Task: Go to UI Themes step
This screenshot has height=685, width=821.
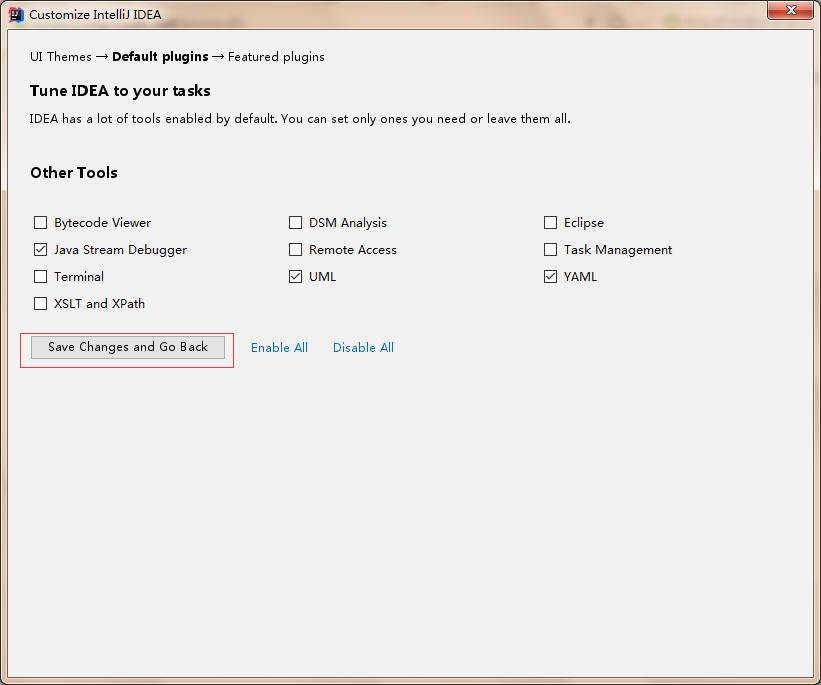Action: (61, 57)
